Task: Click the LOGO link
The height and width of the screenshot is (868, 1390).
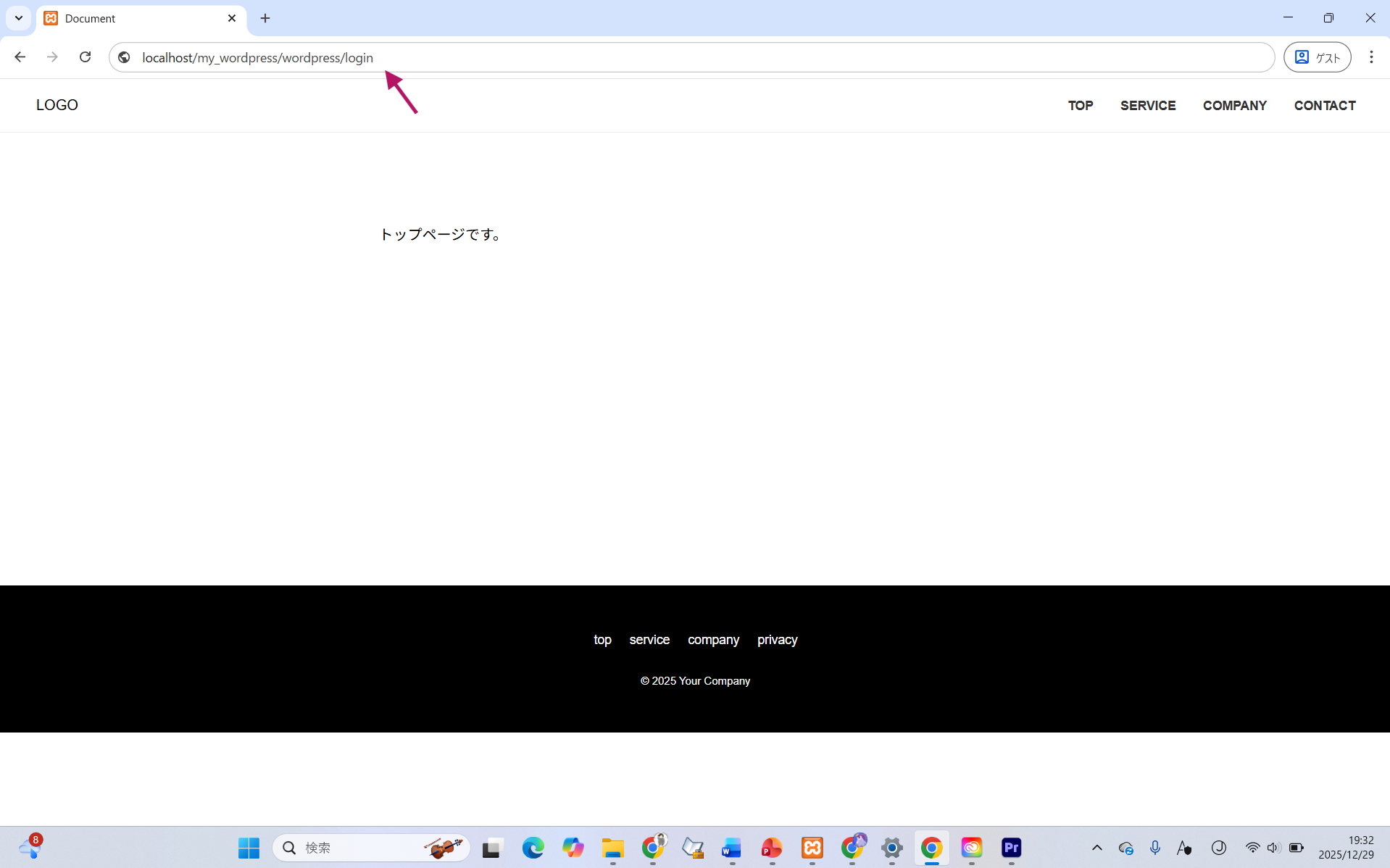Action: tap(57, 105)
